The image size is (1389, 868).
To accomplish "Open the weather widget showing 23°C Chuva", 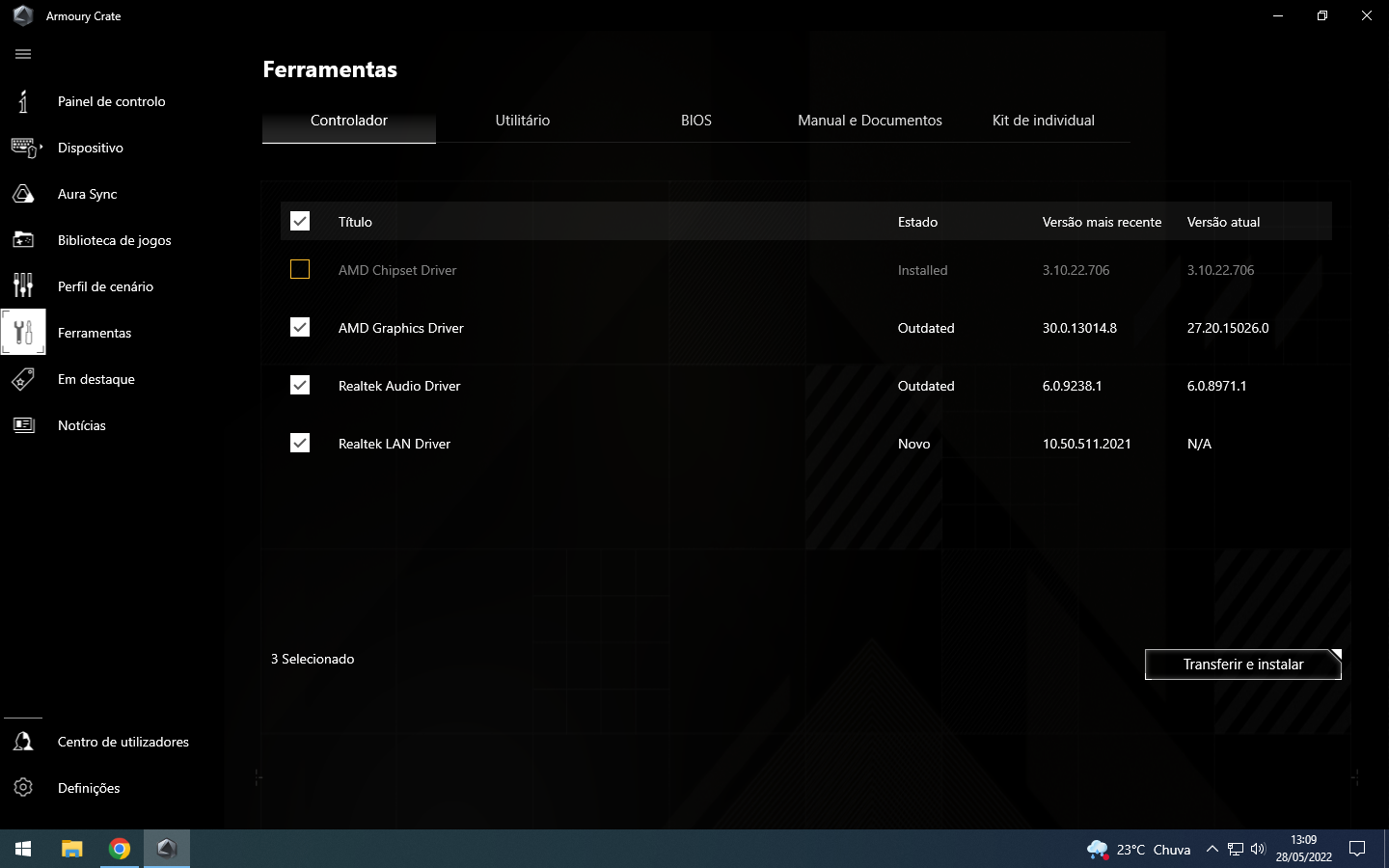I will point(1139,850).
